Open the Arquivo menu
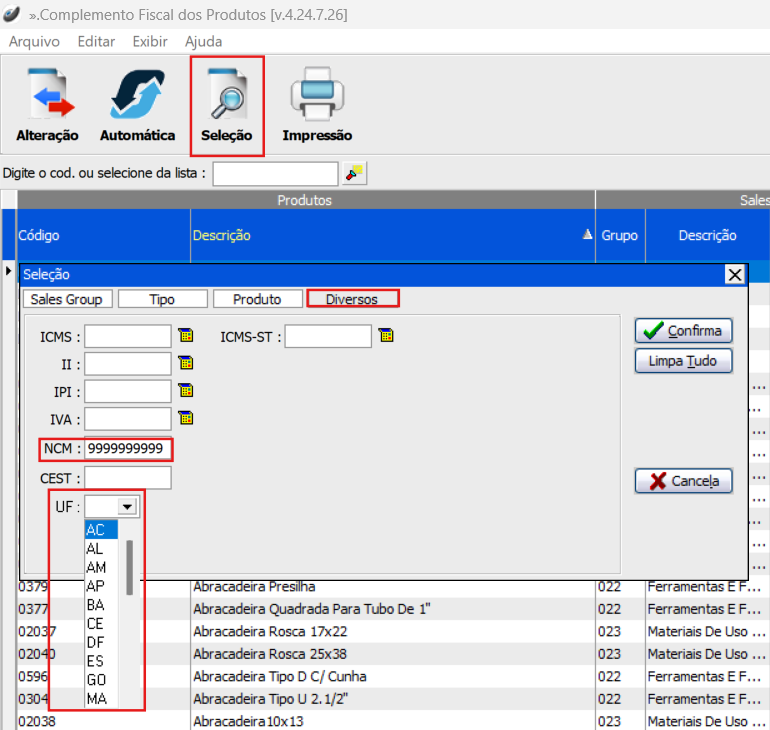This screenshot has height=730, width=770. point(34,41)
